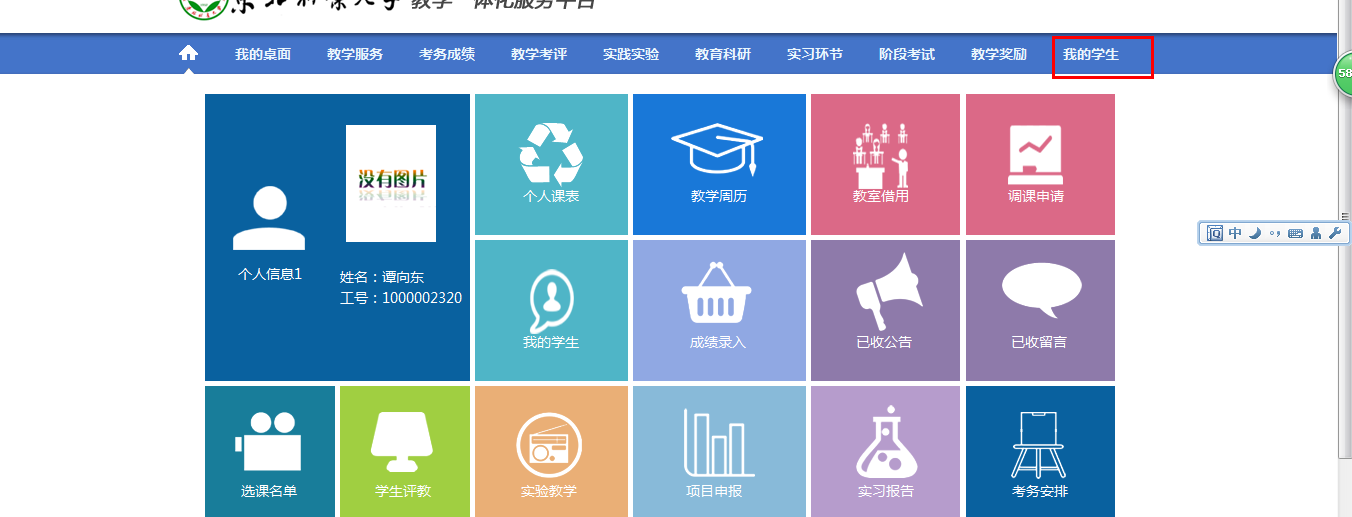Open the 已收公告 megaphone tile
The height and width of the screenshot is (517, 1352).
point(884,309)
